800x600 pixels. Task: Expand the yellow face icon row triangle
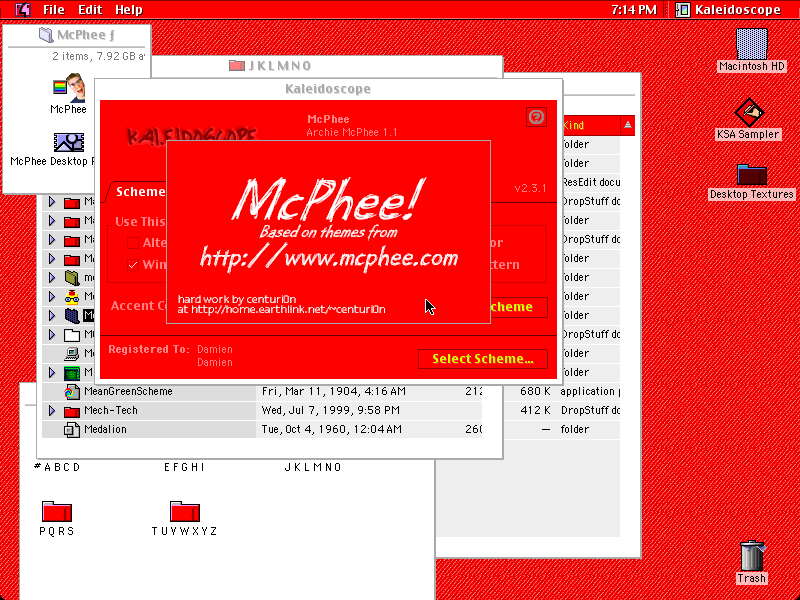(52, 296)
